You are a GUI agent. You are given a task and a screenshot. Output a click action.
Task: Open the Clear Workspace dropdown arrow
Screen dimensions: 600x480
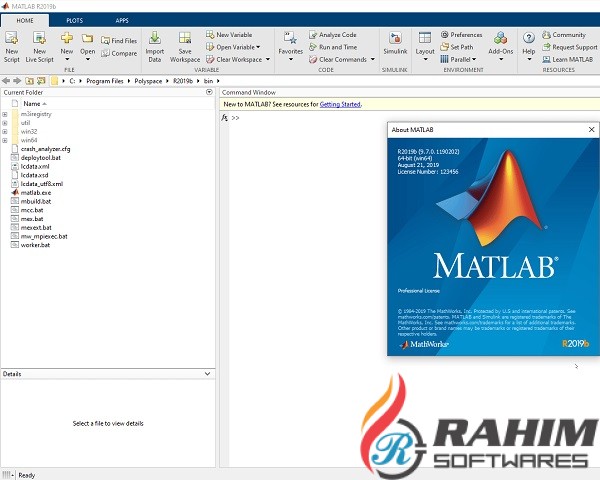pos(267,59)
